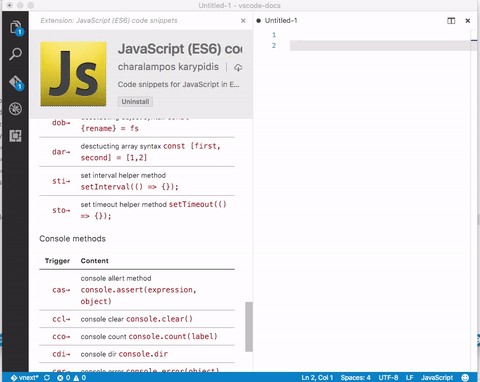Click the dar trigger snippet

tap(61, 152)
